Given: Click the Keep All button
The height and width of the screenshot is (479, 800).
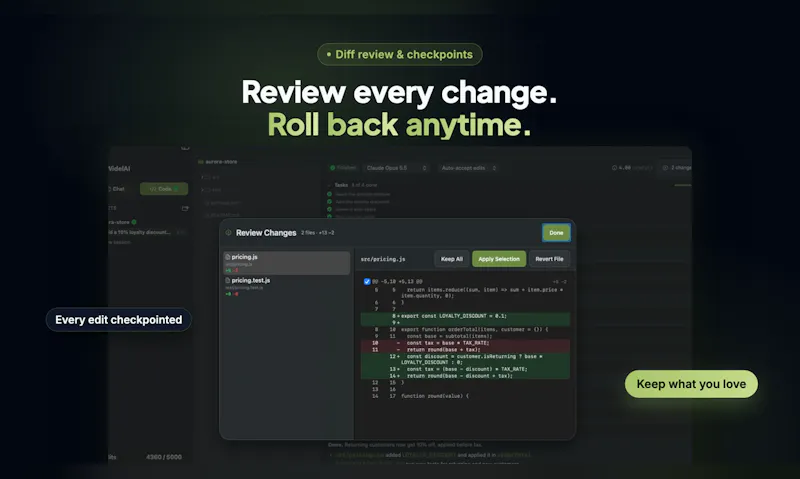Looking at the screenshot, I should click(x=452, y=259).
